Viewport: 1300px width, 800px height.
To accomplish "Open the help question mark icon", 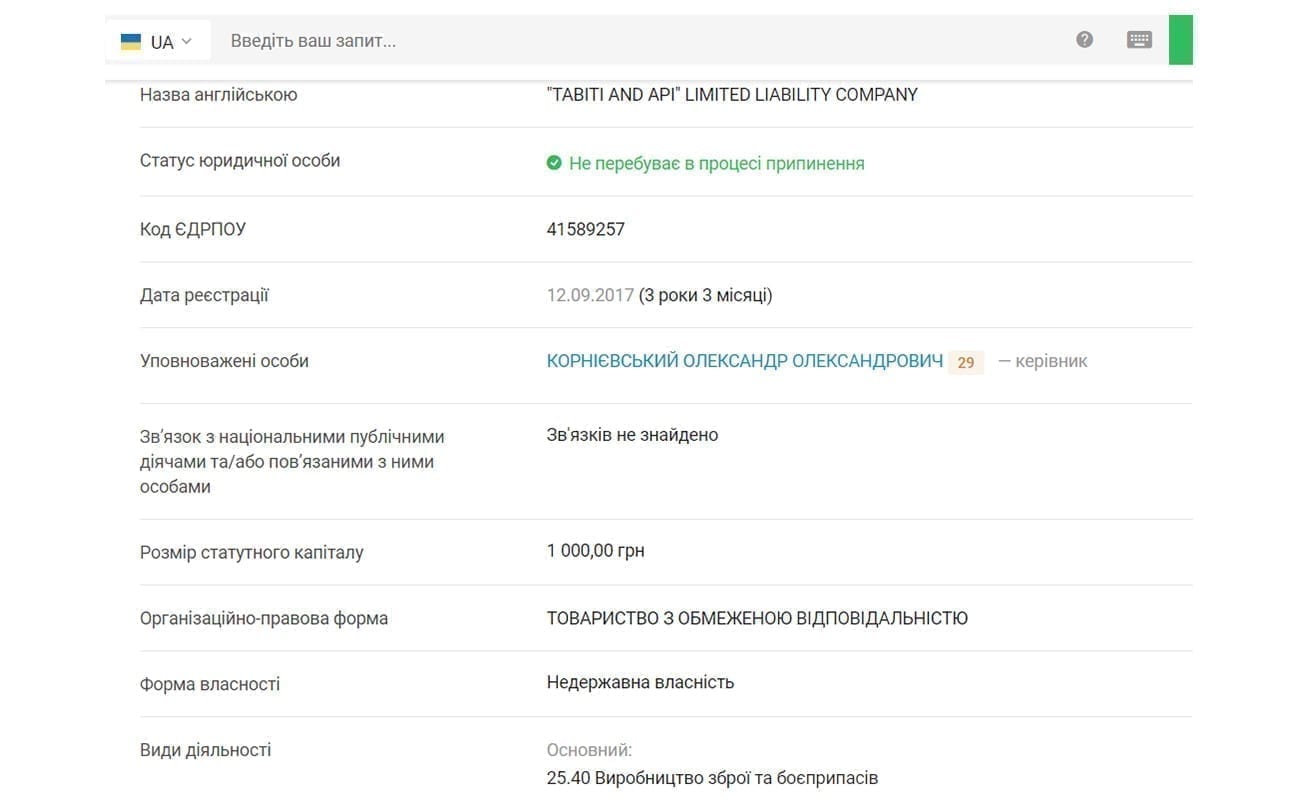I will [1085, 40].
